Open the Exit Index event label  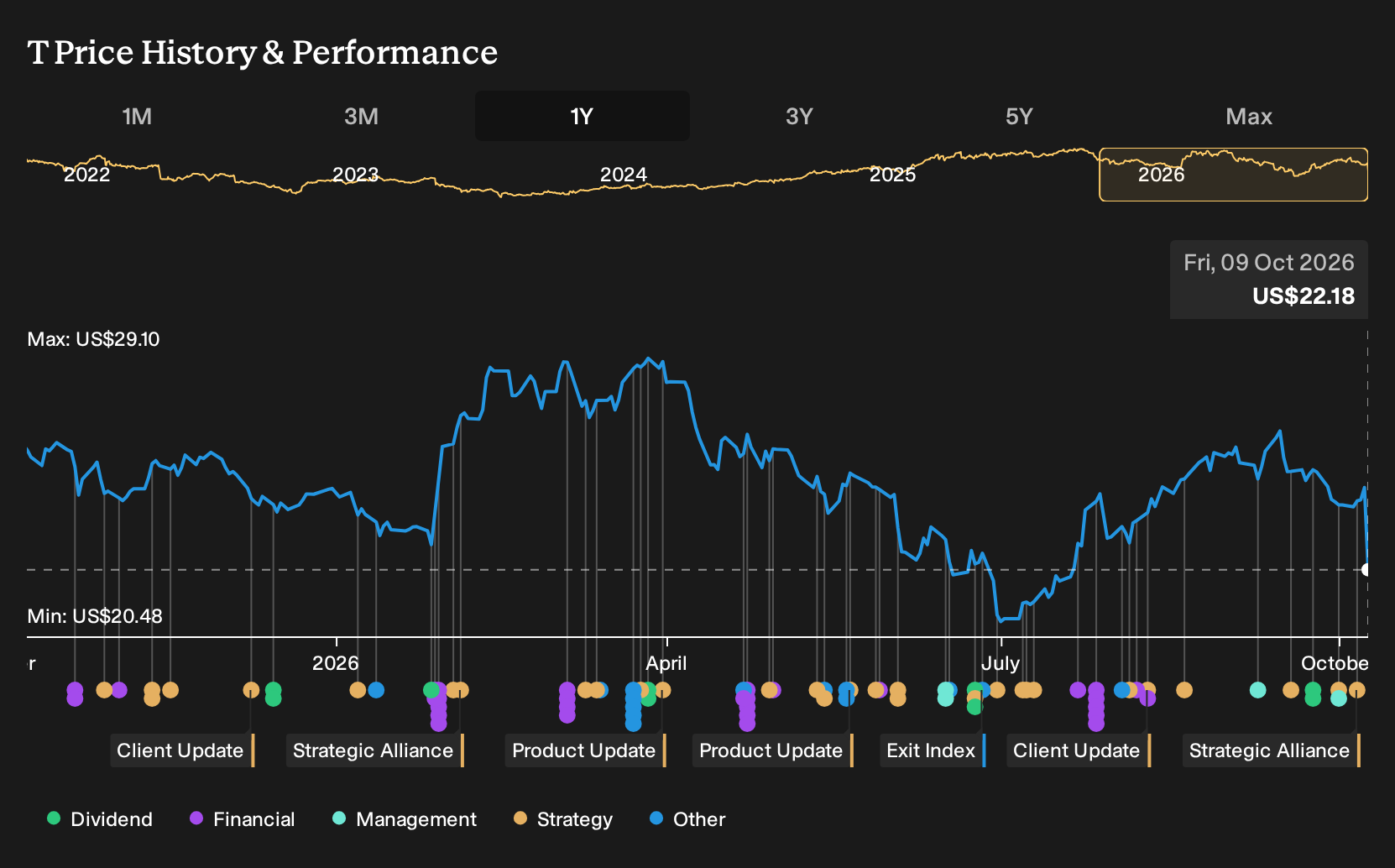[x=933, y=750]
